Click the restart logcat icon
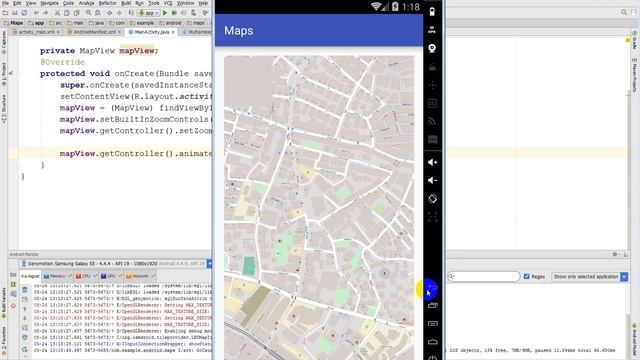 pyautogui.click(x=25, y=349)
